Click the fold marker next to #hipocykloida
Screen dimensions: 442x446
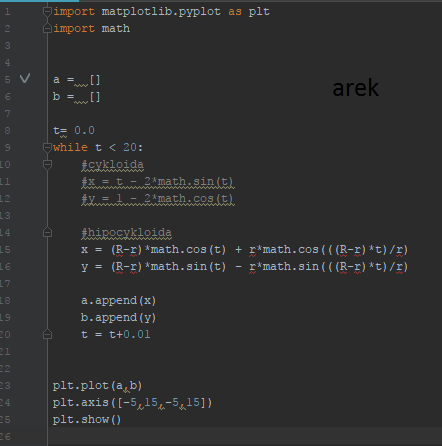[47, 232]
